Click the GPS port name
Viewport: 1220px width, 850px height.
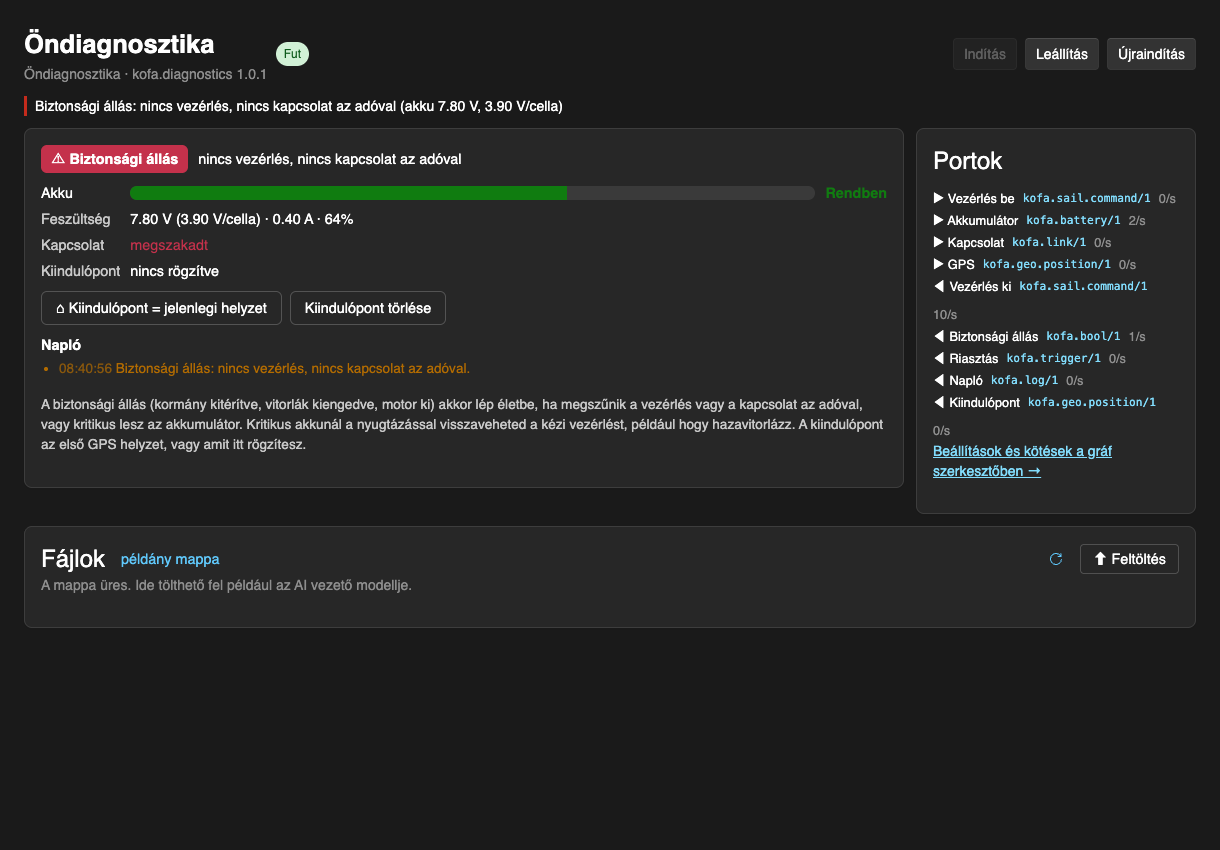pos(961,264)
